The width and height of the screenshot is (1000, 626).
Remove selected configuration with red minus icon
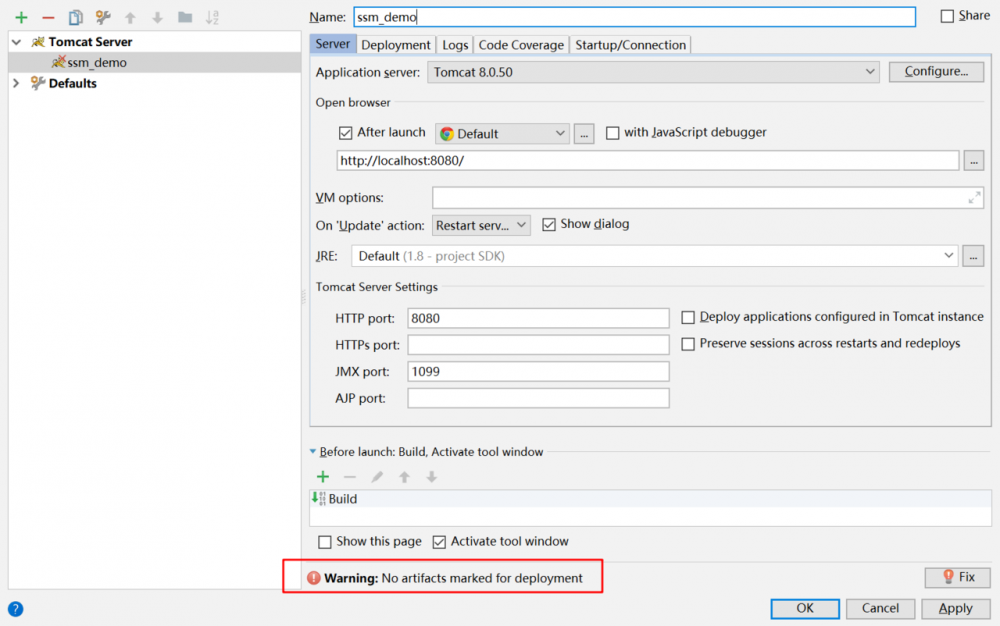[x=48, y=17]
